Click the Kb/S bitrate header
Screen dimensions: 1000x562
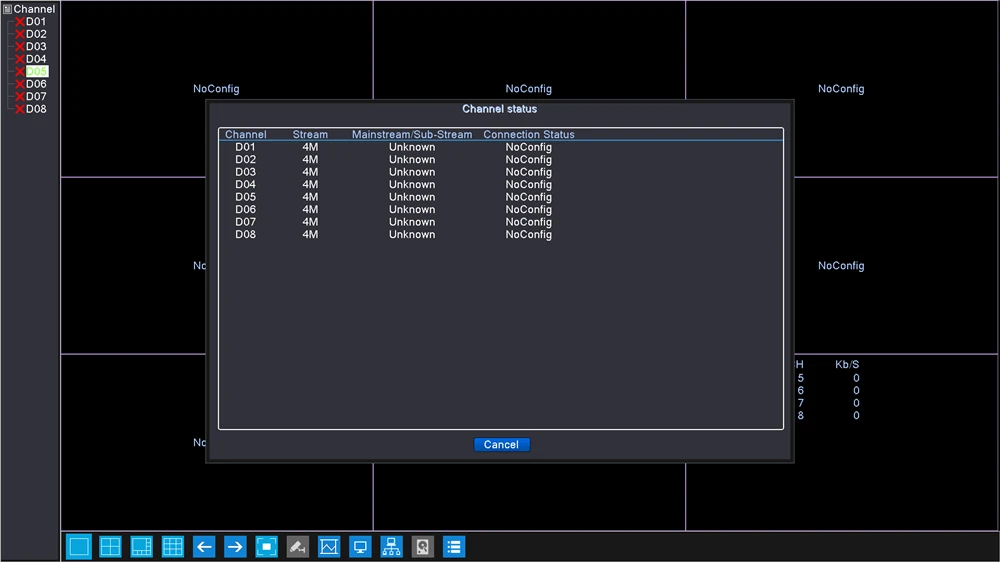coord(847,364)
